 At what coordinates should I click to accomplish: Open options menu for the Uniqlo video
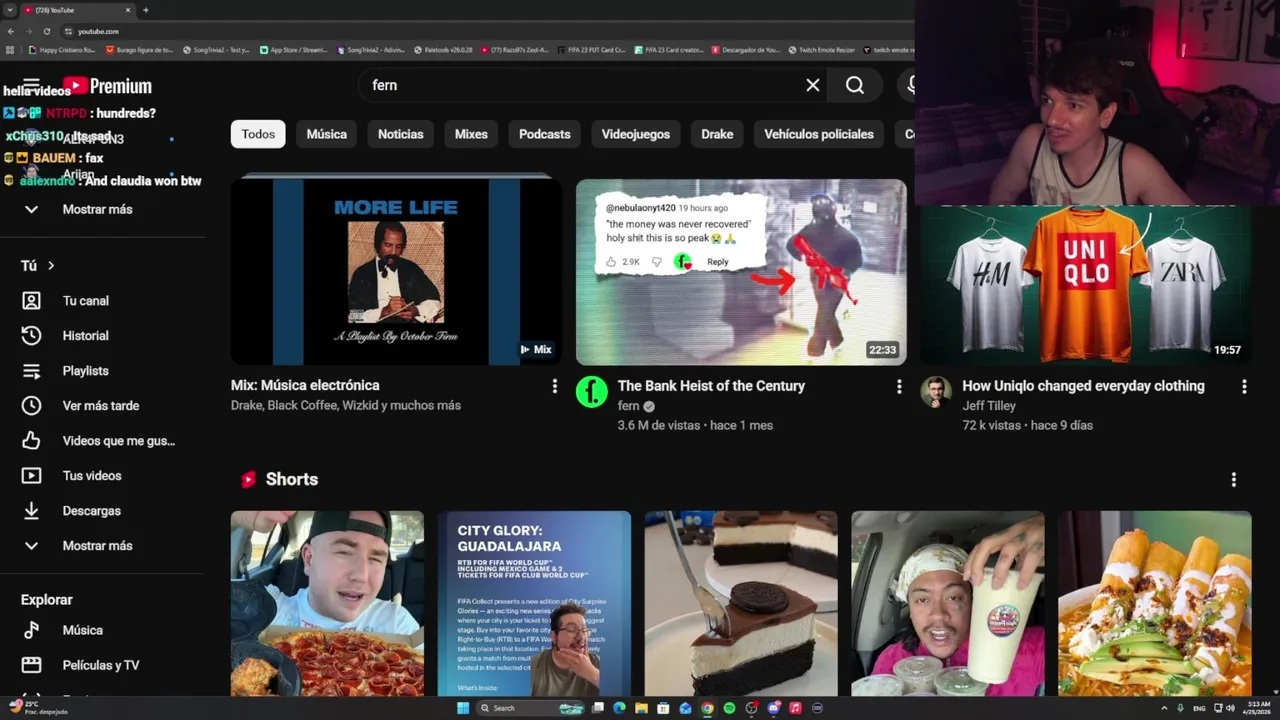(x=1244, y=386)
